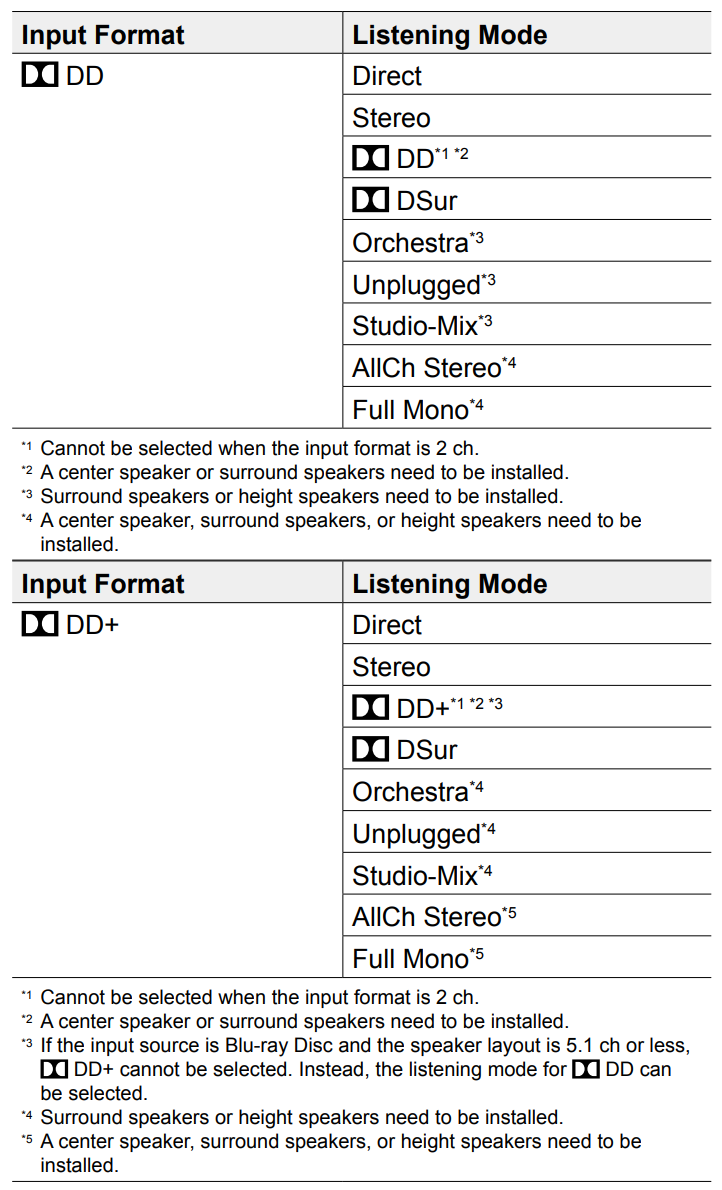Click the second table's Input Format header
The height and width of the screenshot is (1190, 722).
pyautogui.click(x=102, y=584)
